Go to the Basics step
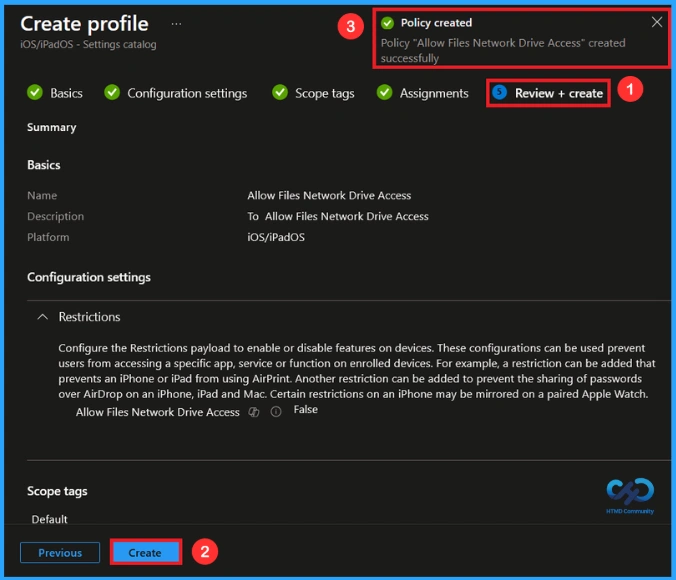 click(66, 93)
